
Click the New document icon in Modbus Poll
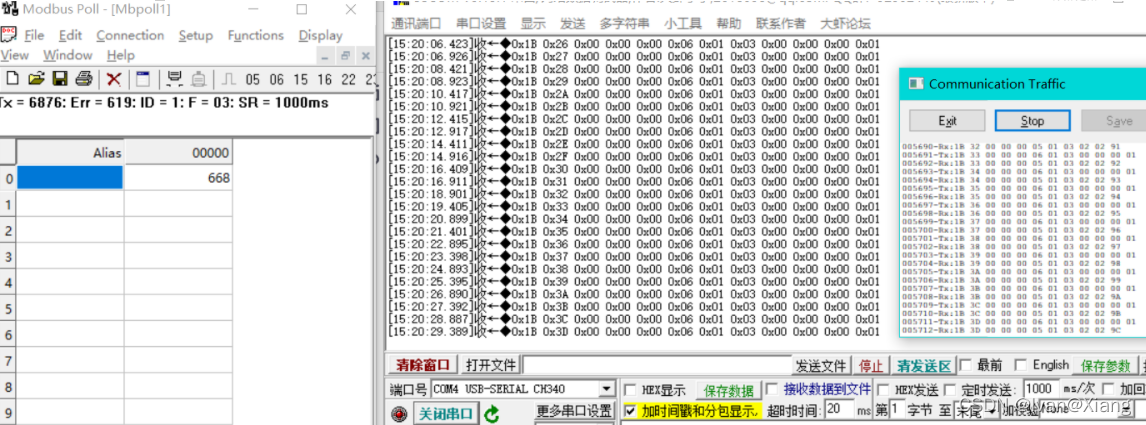pos(12,79)
